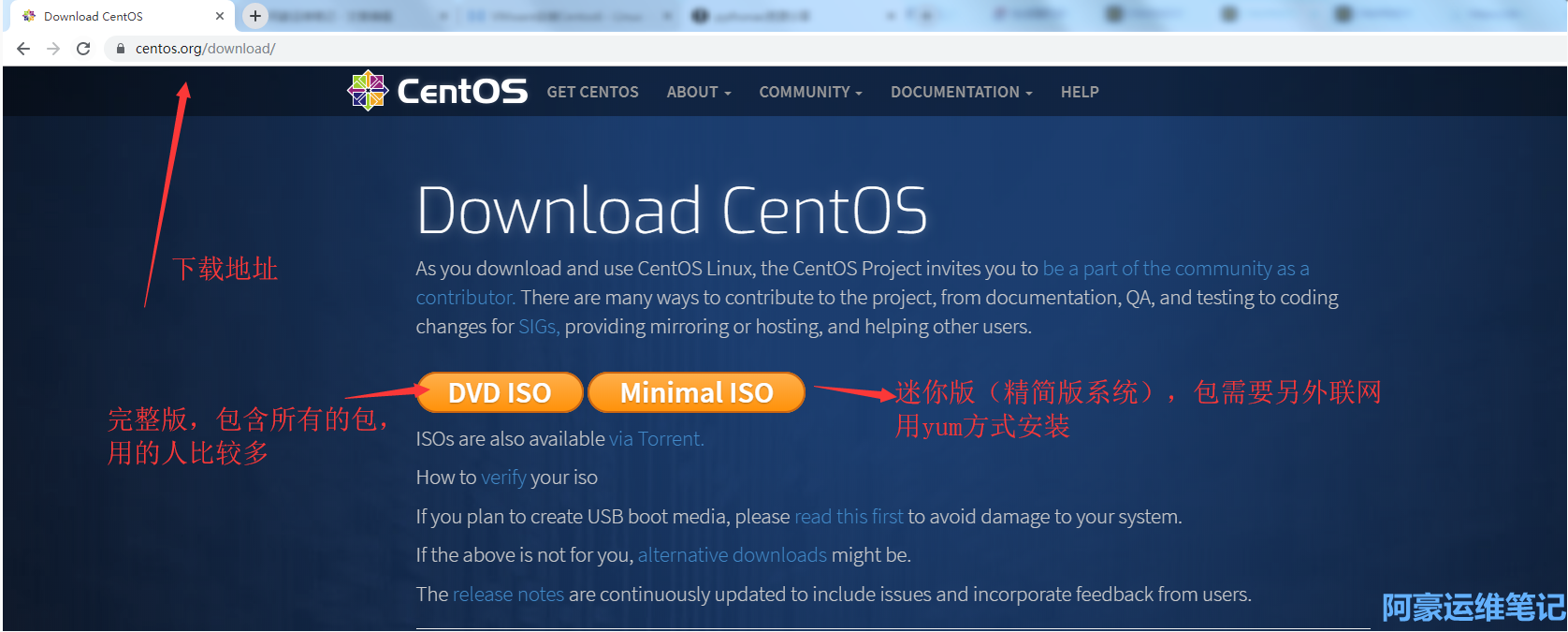Expand the ABOUT dropdown menu
The image size is (1568, 632).
tap(698, 92)
